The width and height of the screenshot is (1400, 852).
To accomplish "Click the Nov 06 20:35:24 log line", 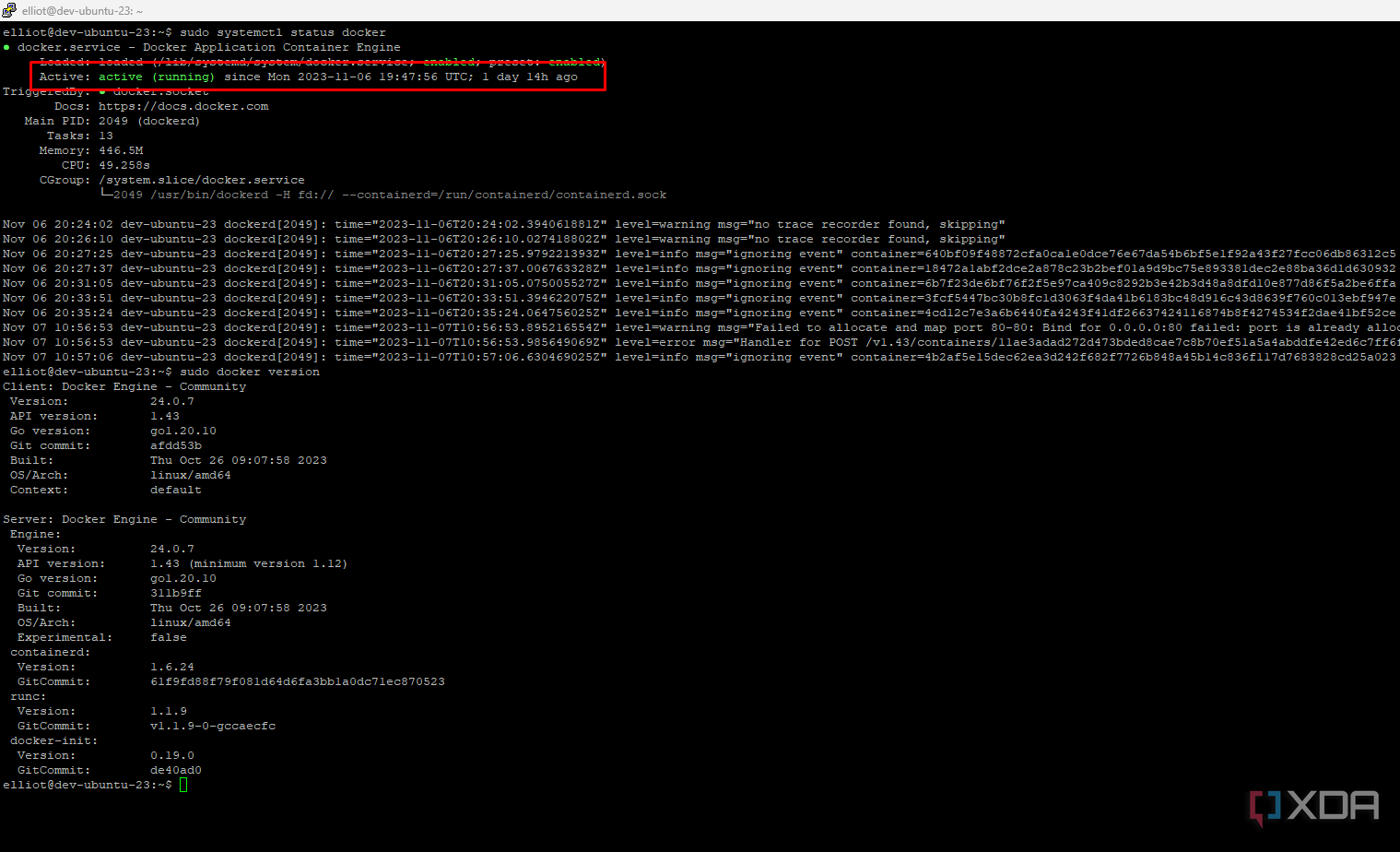I will pyautogui.click(x=700, y=313).
